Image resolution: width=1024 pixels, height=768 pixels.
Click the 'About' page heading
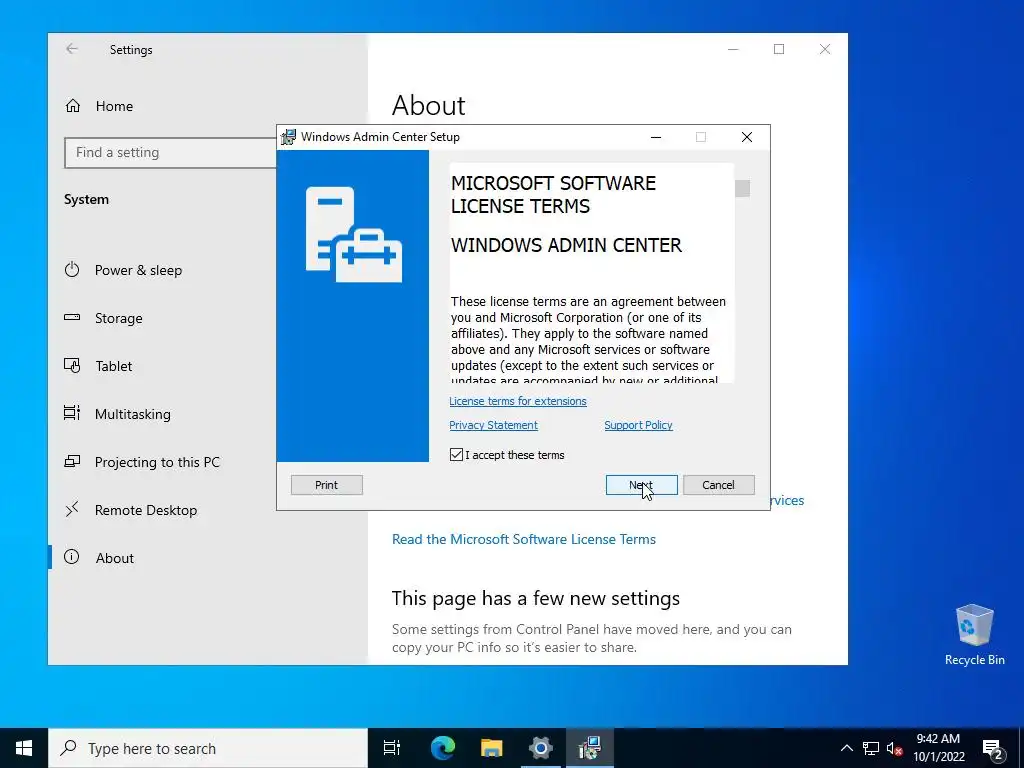428,106
